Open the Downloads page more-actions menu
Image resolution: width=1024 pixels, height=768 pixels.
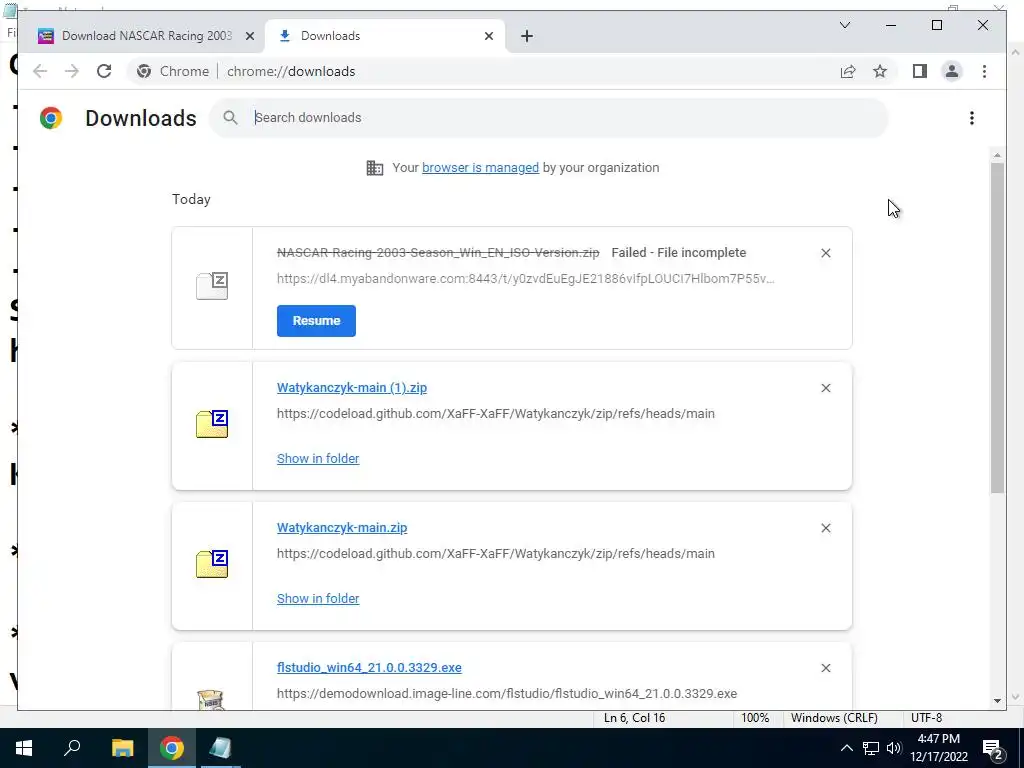972,118
